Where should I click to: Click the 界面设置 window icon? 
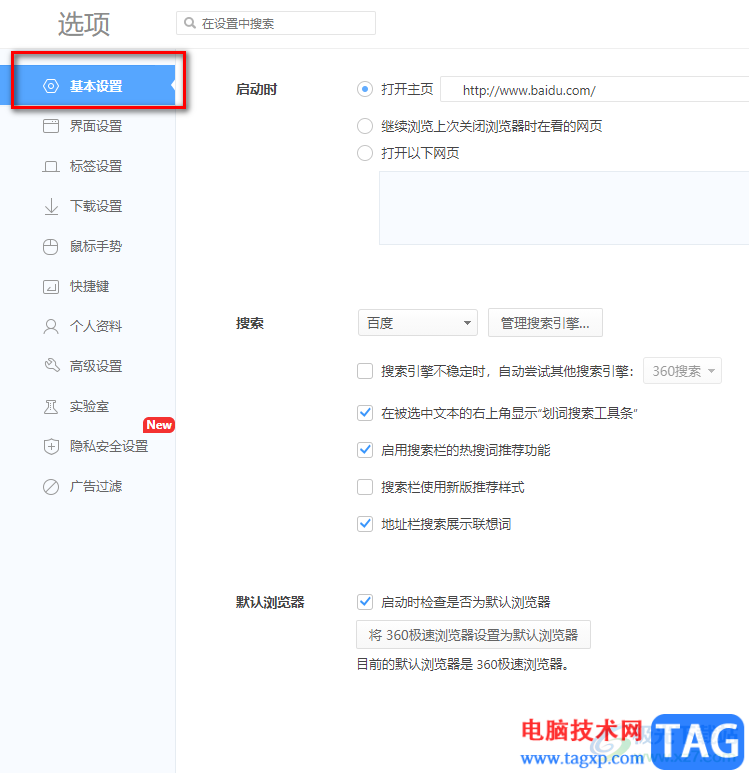(x=51, y=126)
